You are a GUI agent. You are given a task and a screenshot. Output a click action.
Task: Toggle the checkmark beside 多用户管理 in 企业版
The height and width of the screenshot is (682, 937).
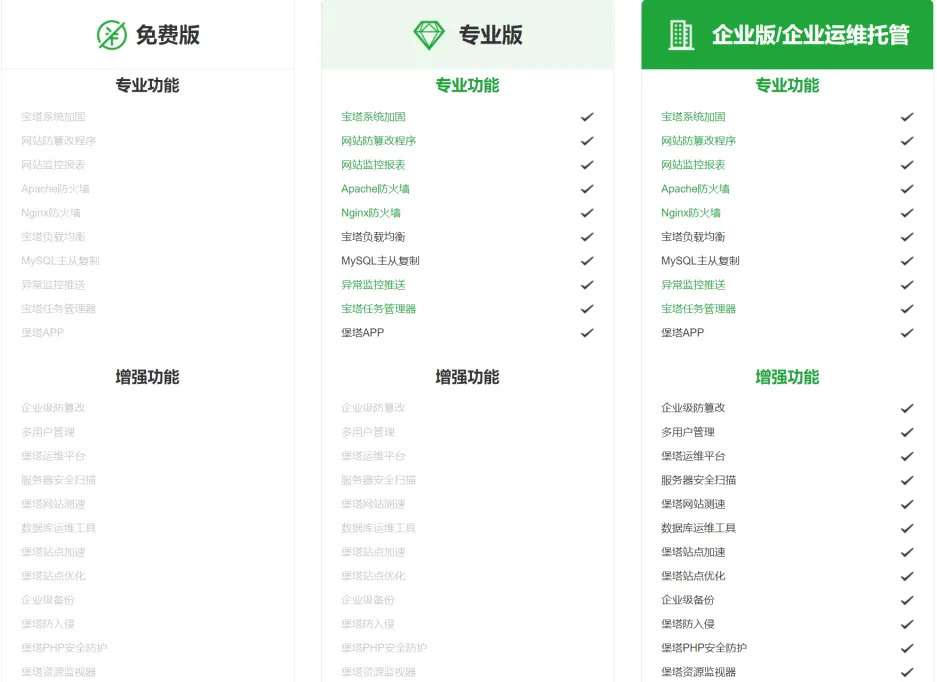(x=908, y=432)
